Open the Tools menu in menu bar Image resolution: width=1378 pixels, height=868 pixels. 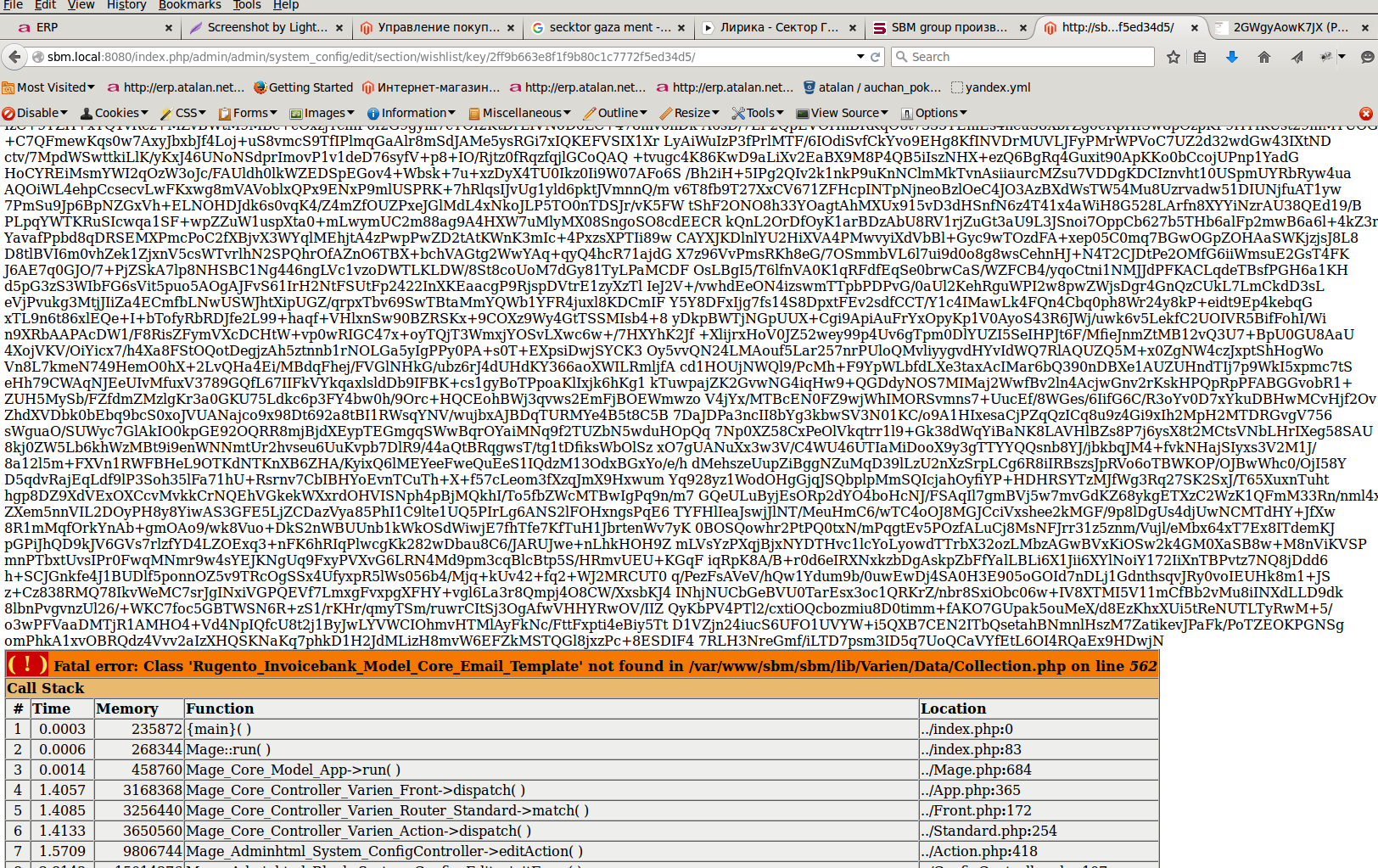click(247, 5)
